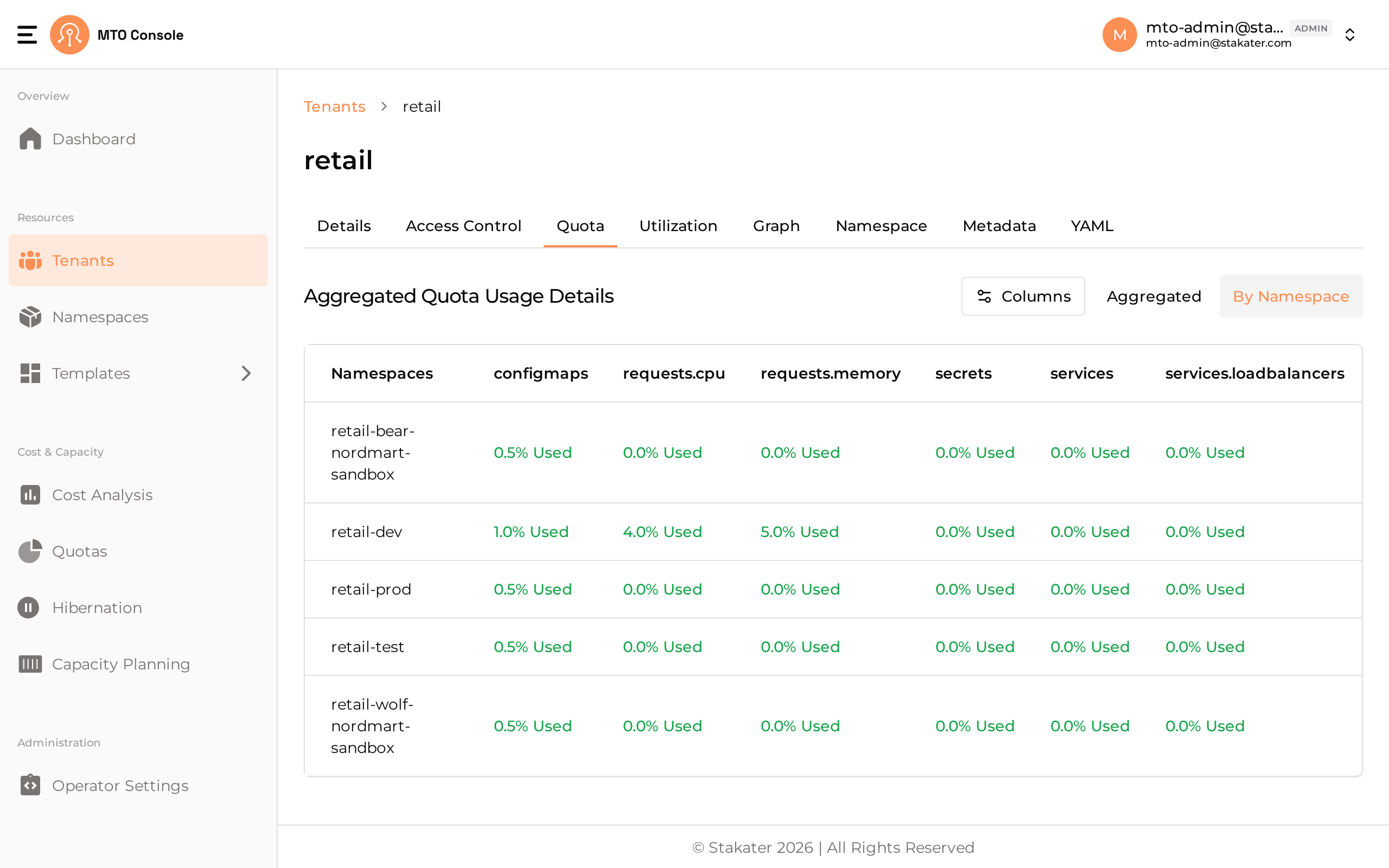Open the user account switcher arrows
Viewport: 1389px width, 868px height.
pos(1350,34)
